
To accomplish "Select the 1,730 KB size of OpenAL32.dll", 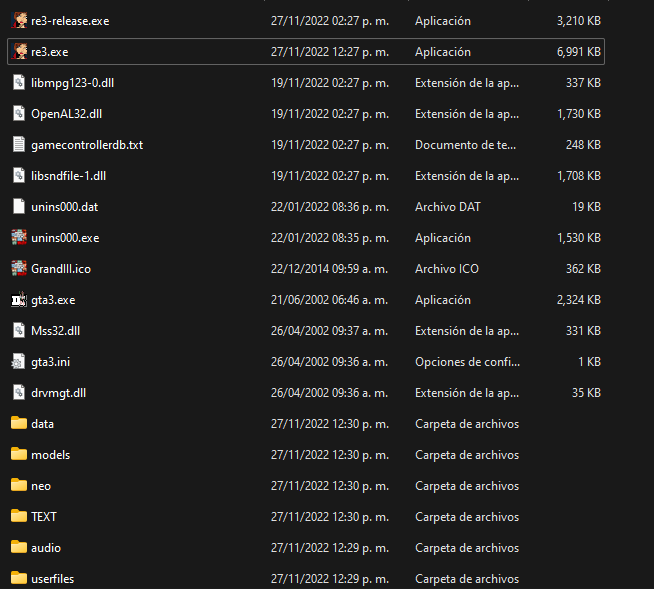I will click(x=579, y=114).
